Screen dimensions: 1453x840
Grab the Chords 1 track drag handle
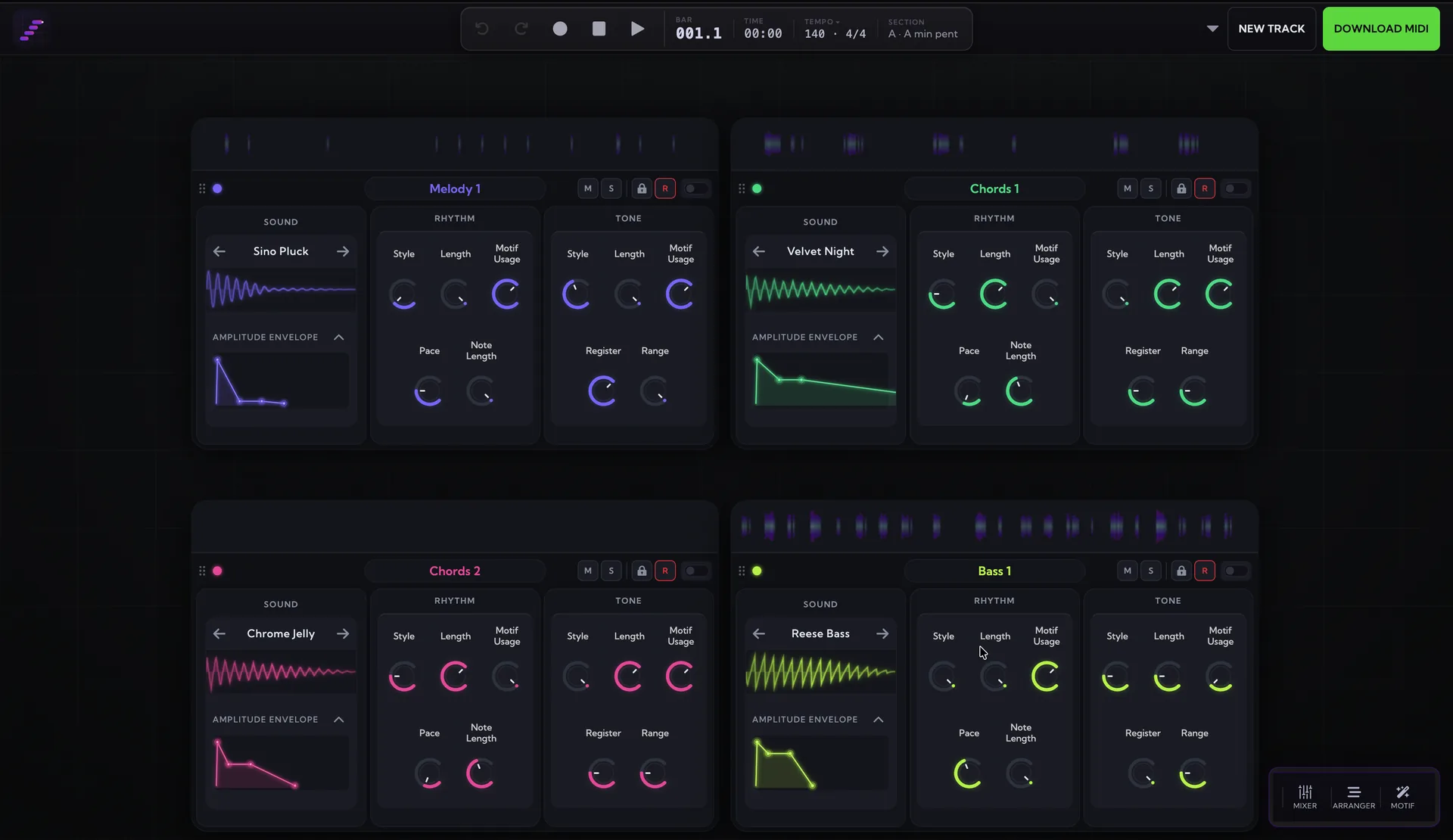[x=742, y=188]
